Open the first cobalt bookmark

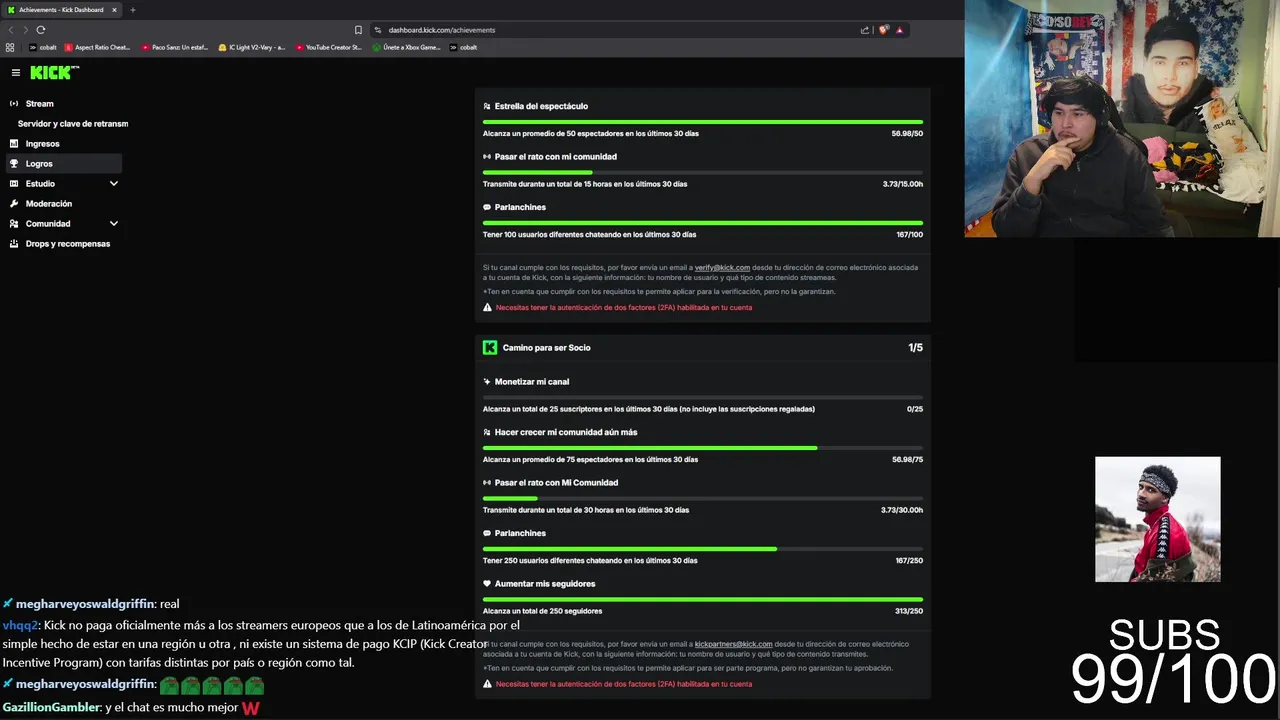44,47
